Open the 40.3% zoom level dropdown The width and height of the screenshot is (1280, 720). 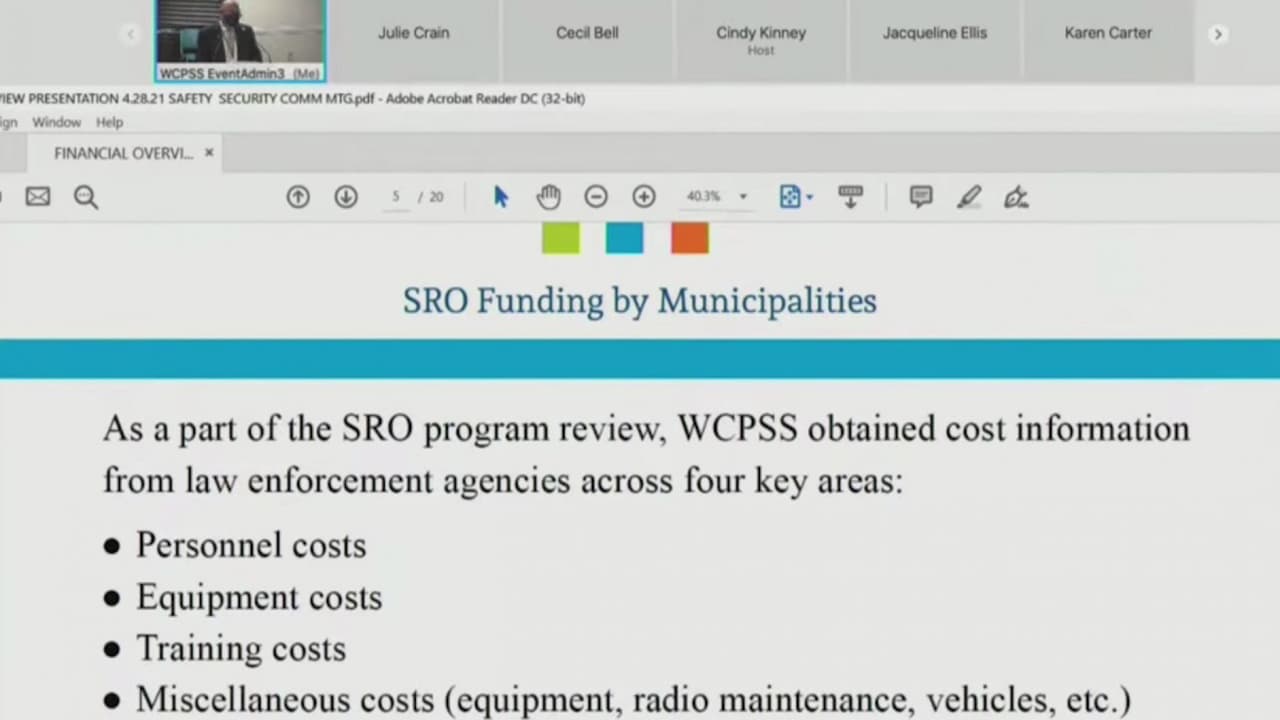[742, 197]
